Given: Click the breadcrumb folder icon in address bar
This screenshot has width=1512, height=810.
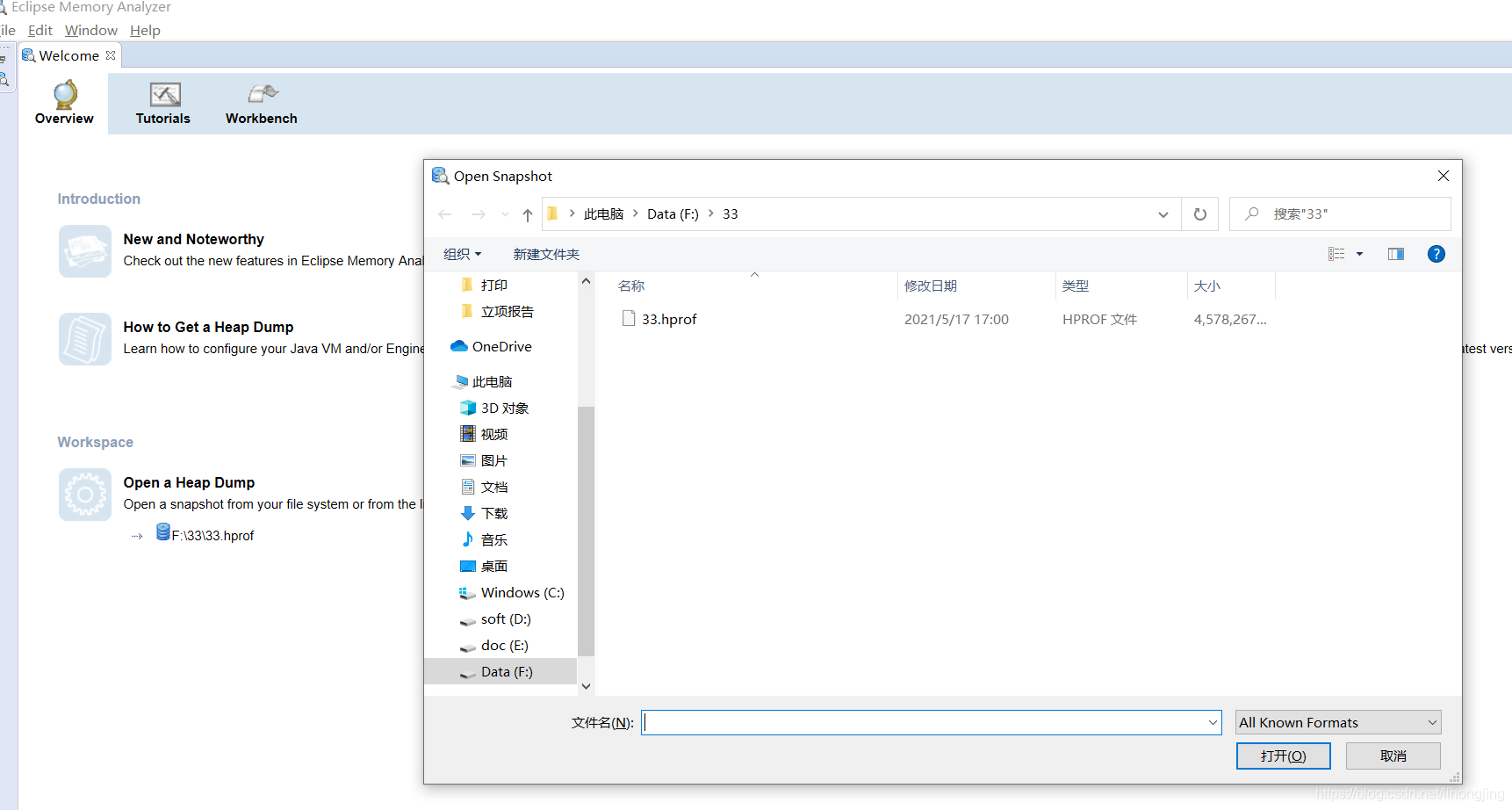Looking at the screenshot, I should 553,213.
